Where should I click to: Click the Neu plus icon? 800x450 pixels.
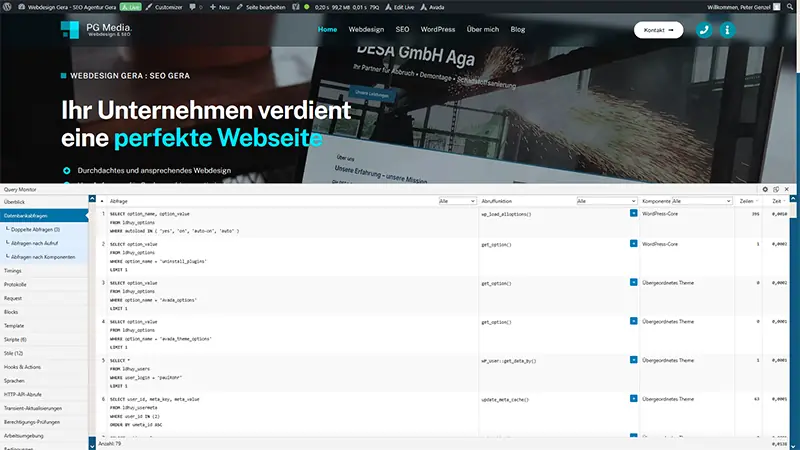[x=213, y=7]
